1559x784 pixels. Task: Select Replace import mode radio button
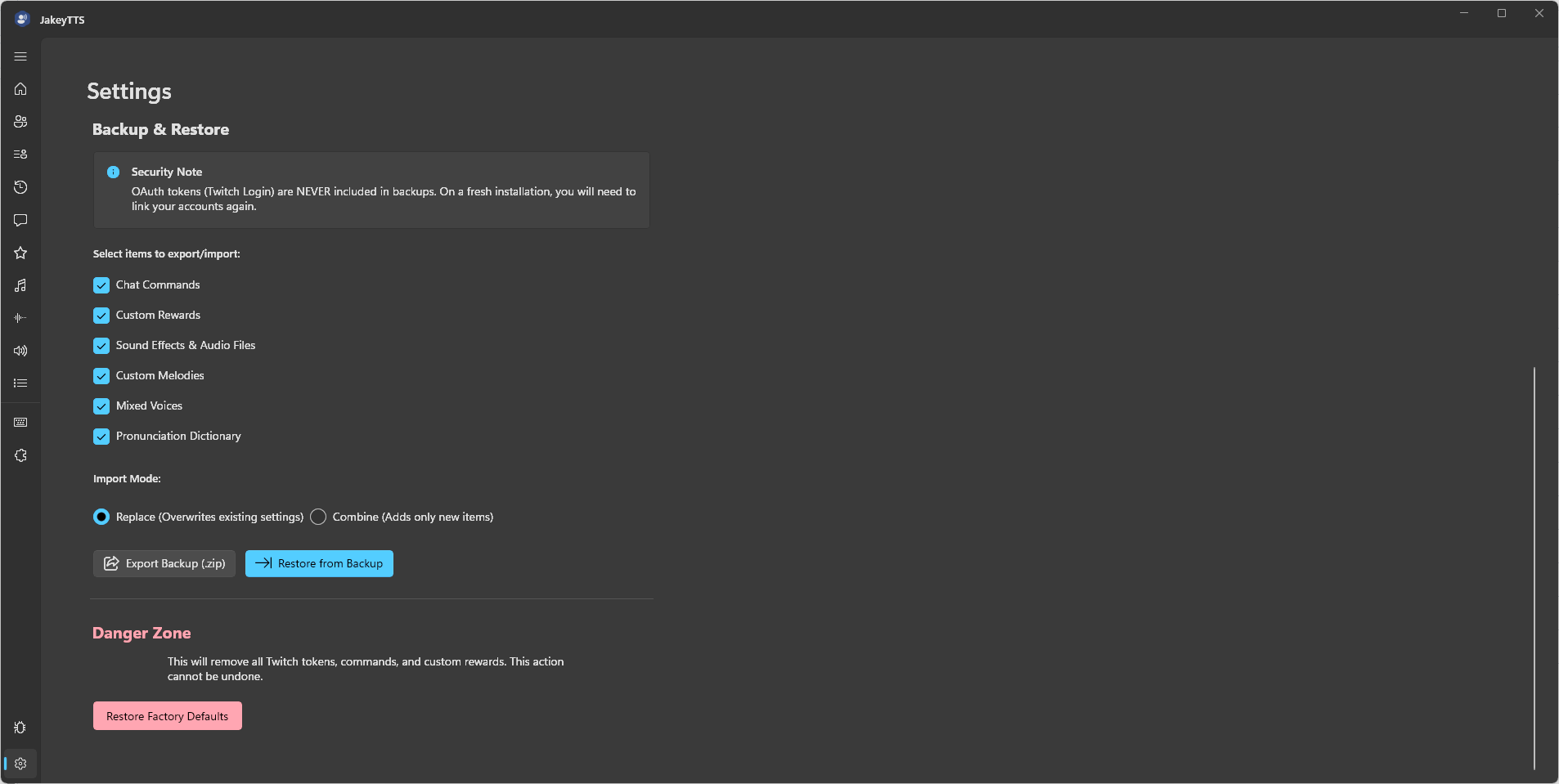coord(101,517)
